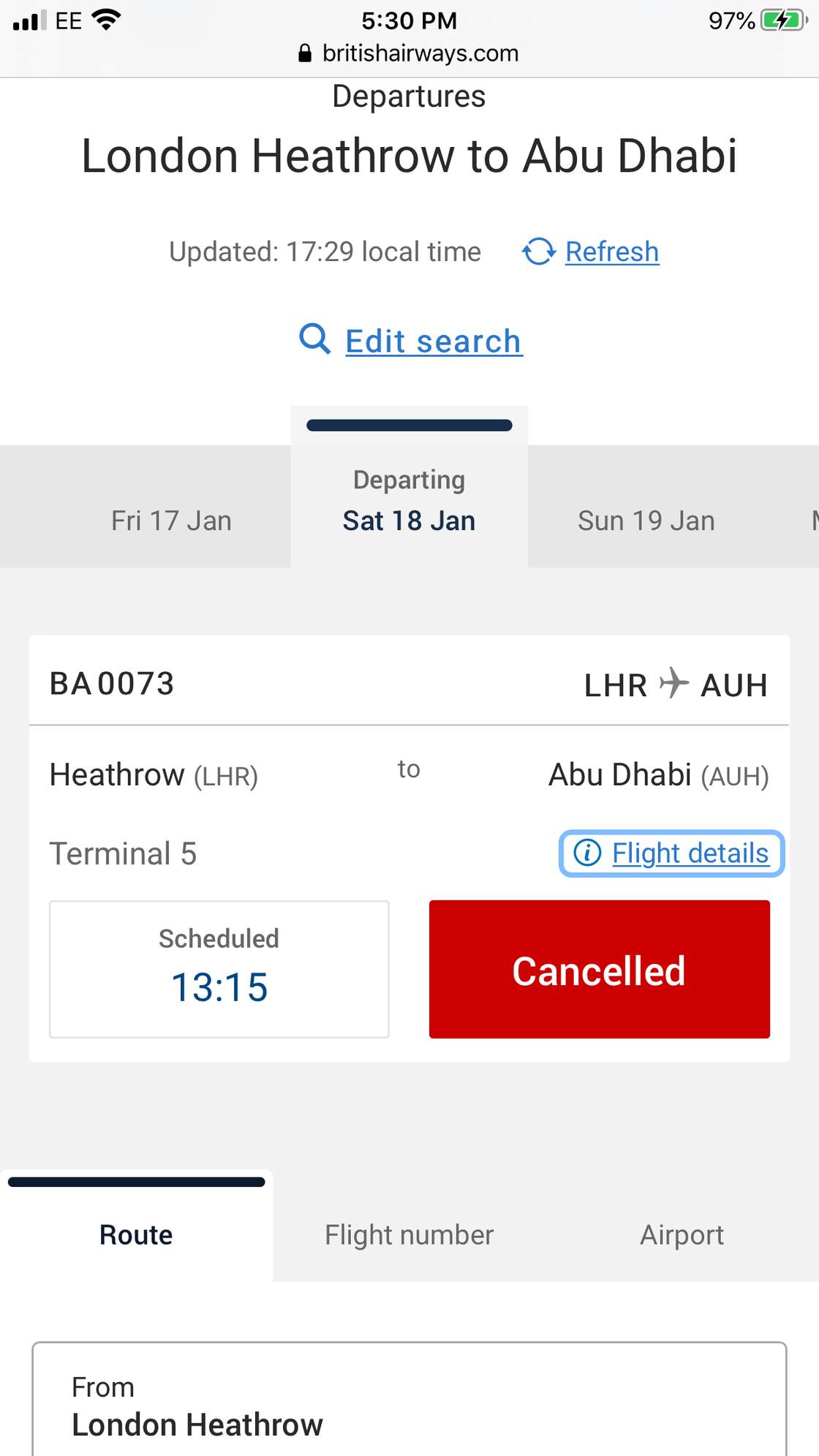This screenshot has width=819, height=1456.
Task: Tap the britishairways.com address bar
Action: pos(409,53)
